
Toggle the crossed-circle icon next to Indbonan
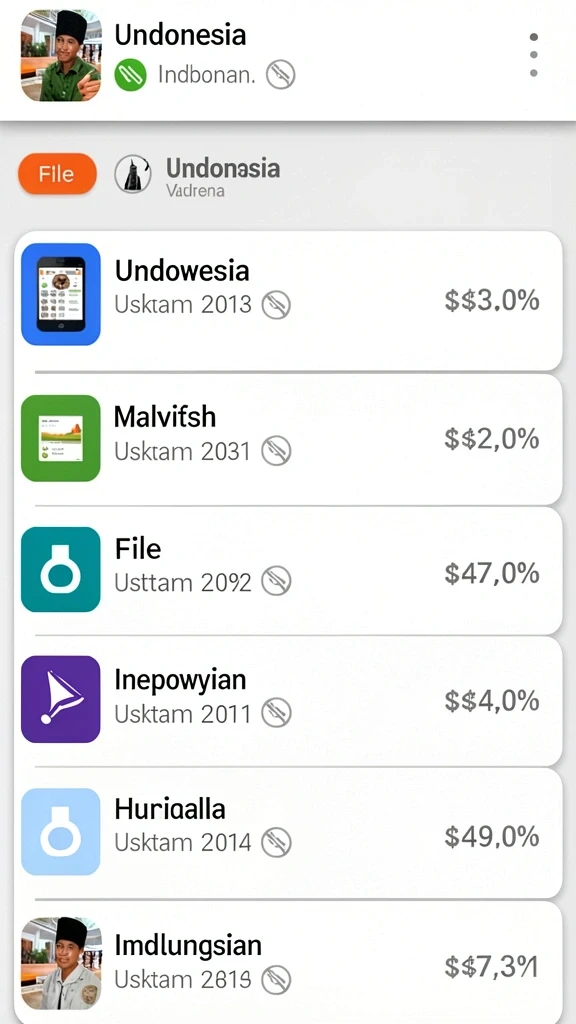[x=281, y=75]
